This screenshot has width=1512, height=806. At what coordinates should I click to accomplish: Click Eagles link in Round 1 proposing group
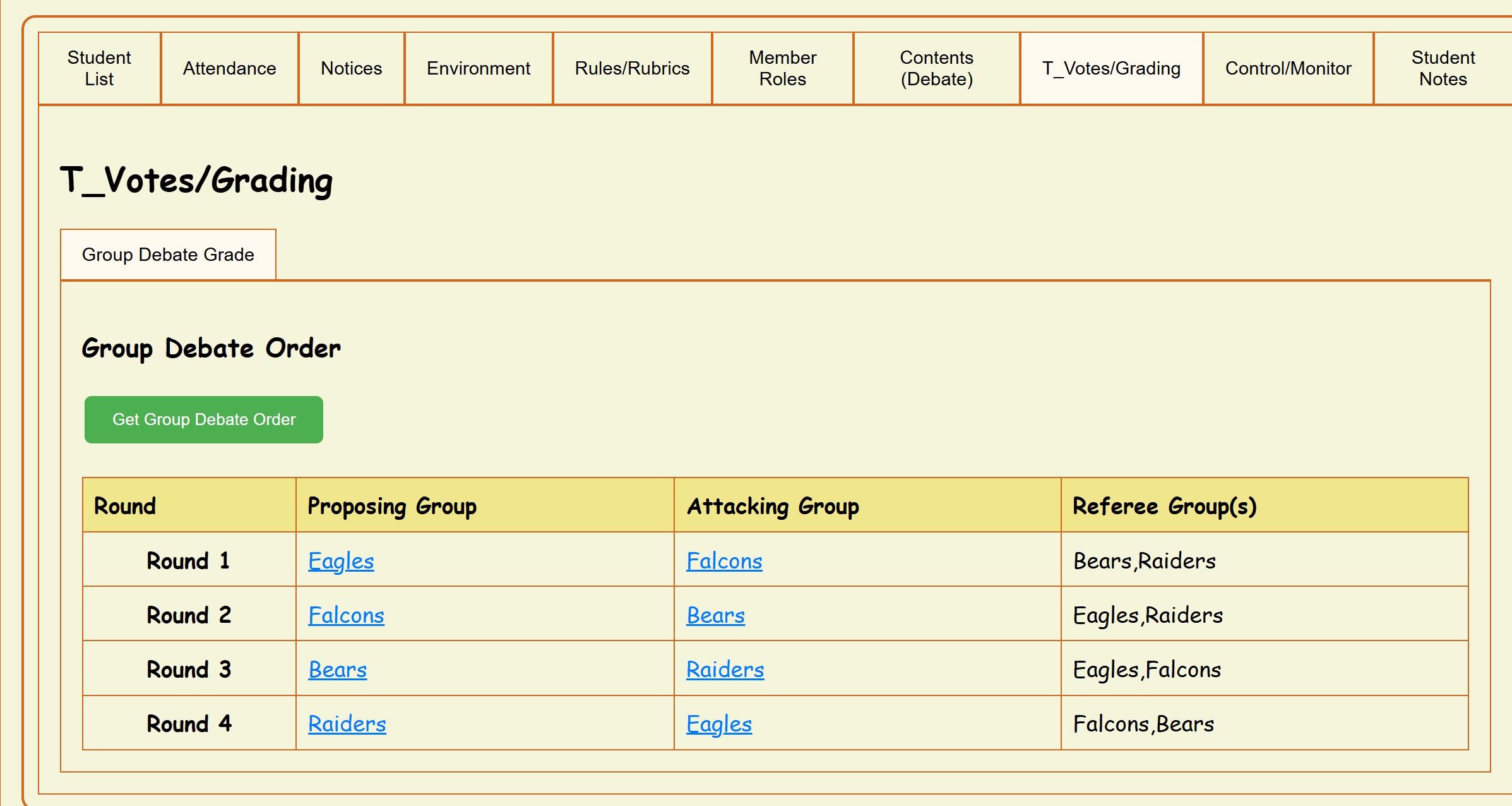(x=341, y=561)
